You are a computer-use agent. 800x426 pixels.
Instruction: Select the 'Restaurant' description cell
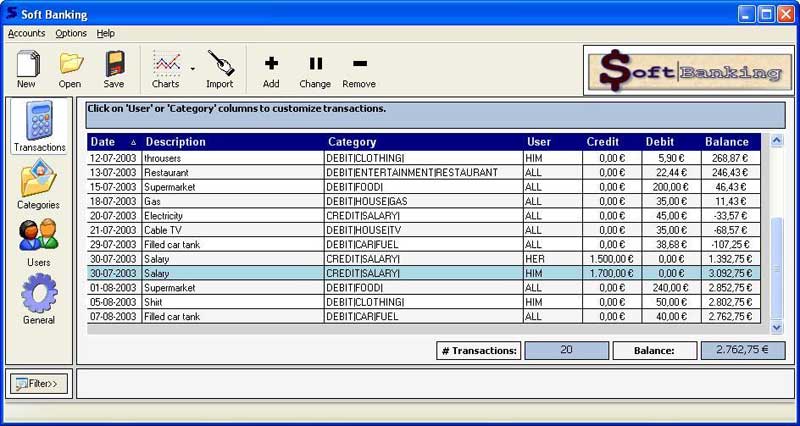point(233,173)
